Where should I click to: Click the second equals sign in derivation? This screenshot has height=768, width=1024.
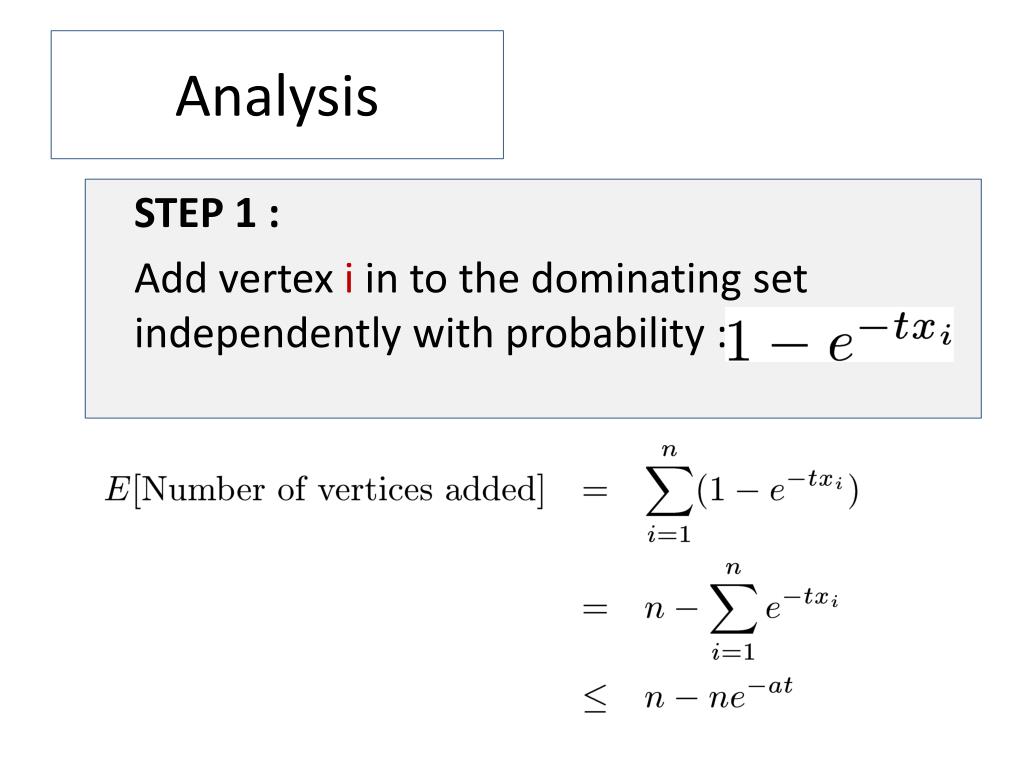point(595,609)
